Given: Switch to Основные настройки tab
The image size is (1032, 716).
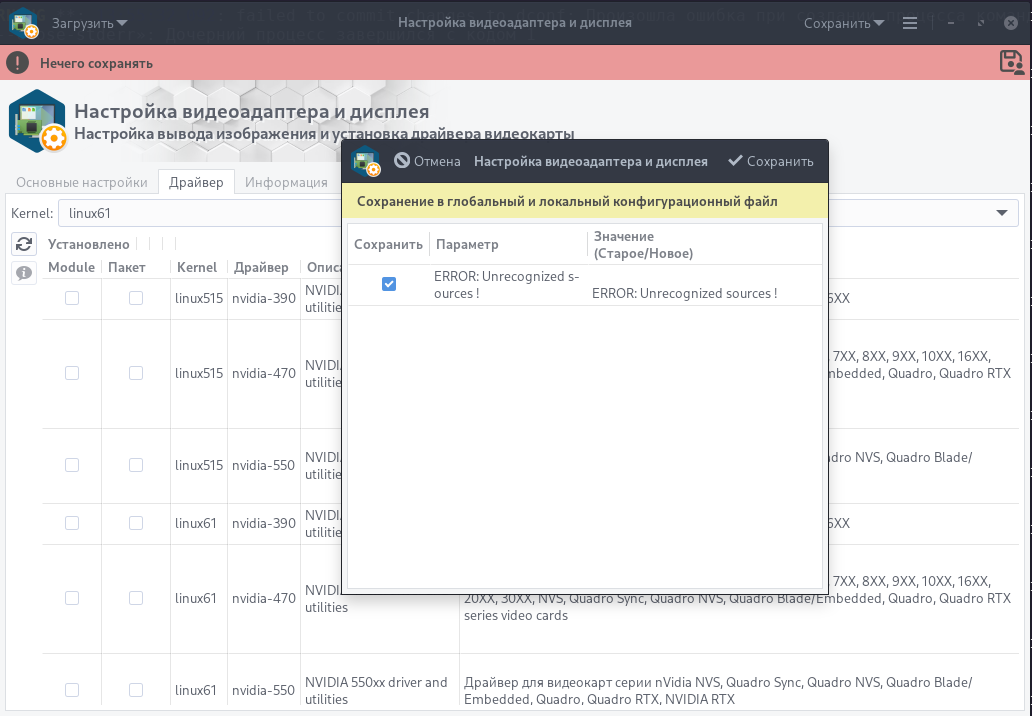Looking at the screenshot, I should point(82,182).
